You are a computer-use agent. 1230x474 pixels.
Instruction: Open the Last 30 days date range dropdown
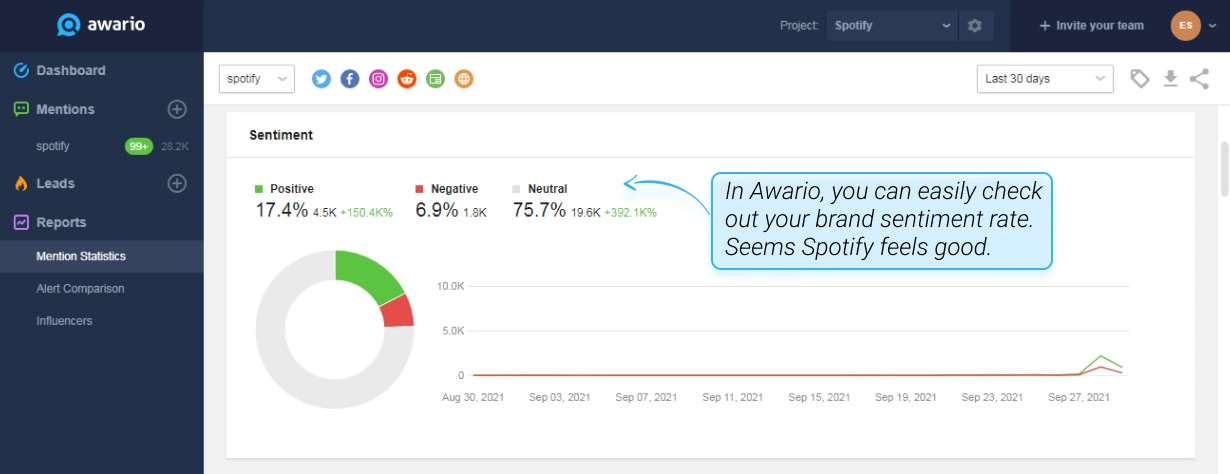click(1045, 79)
